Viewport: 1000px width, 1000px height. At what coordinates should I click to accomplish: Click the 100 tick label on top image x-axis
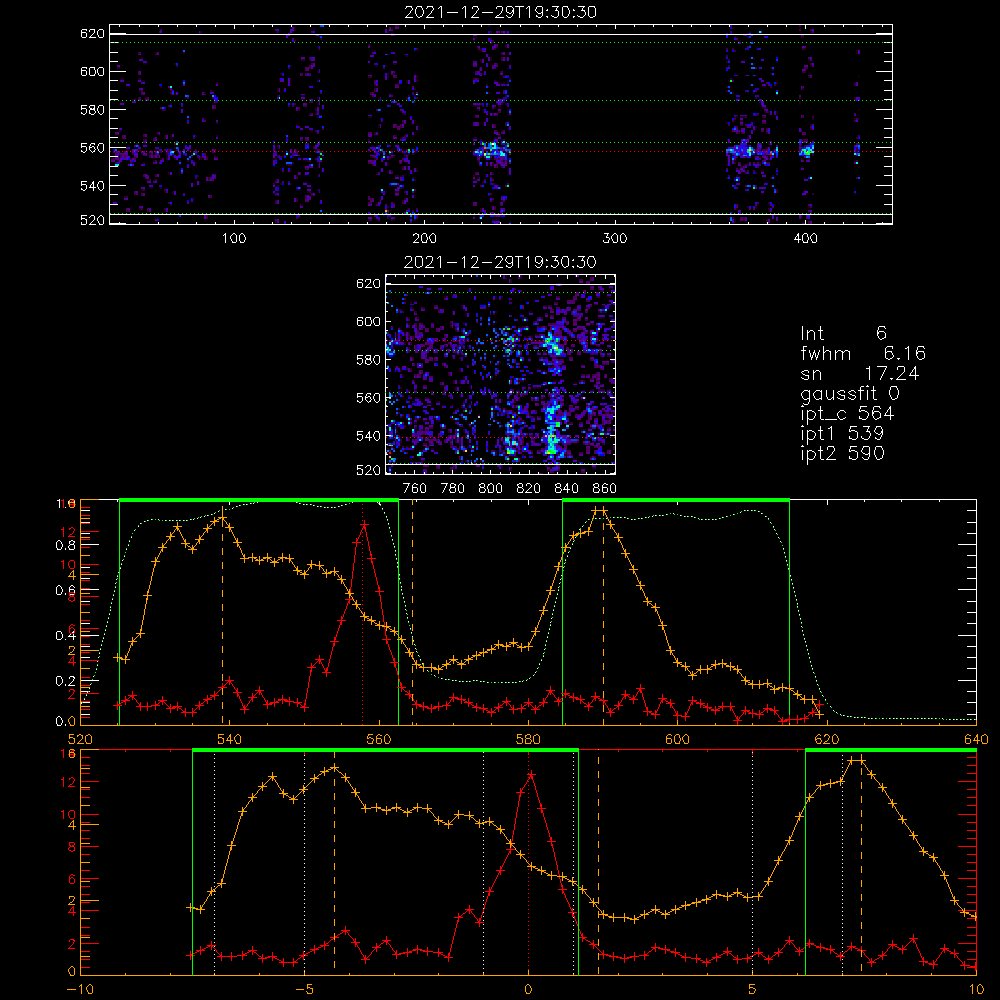[x=234, y=239]
